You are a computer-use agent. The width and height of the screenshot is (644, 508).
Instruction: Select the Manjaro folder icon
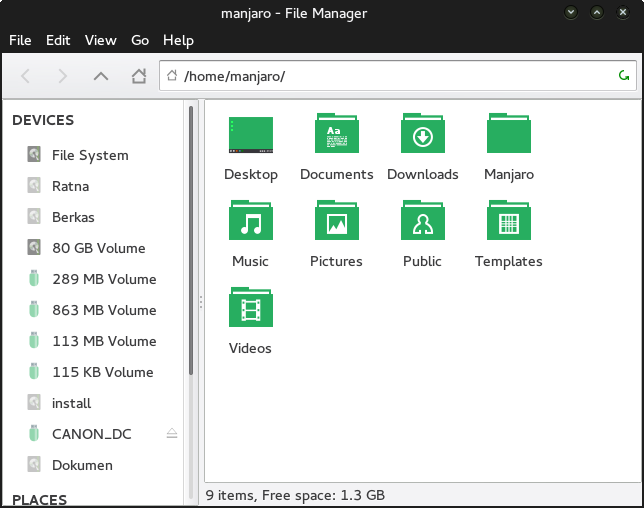509,133
